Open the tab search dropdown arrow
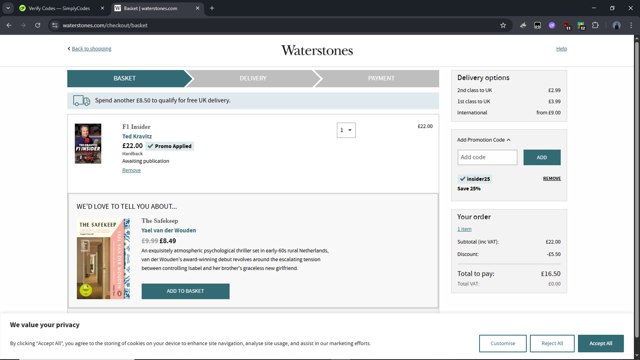640x360 pixels. (8, 8)
